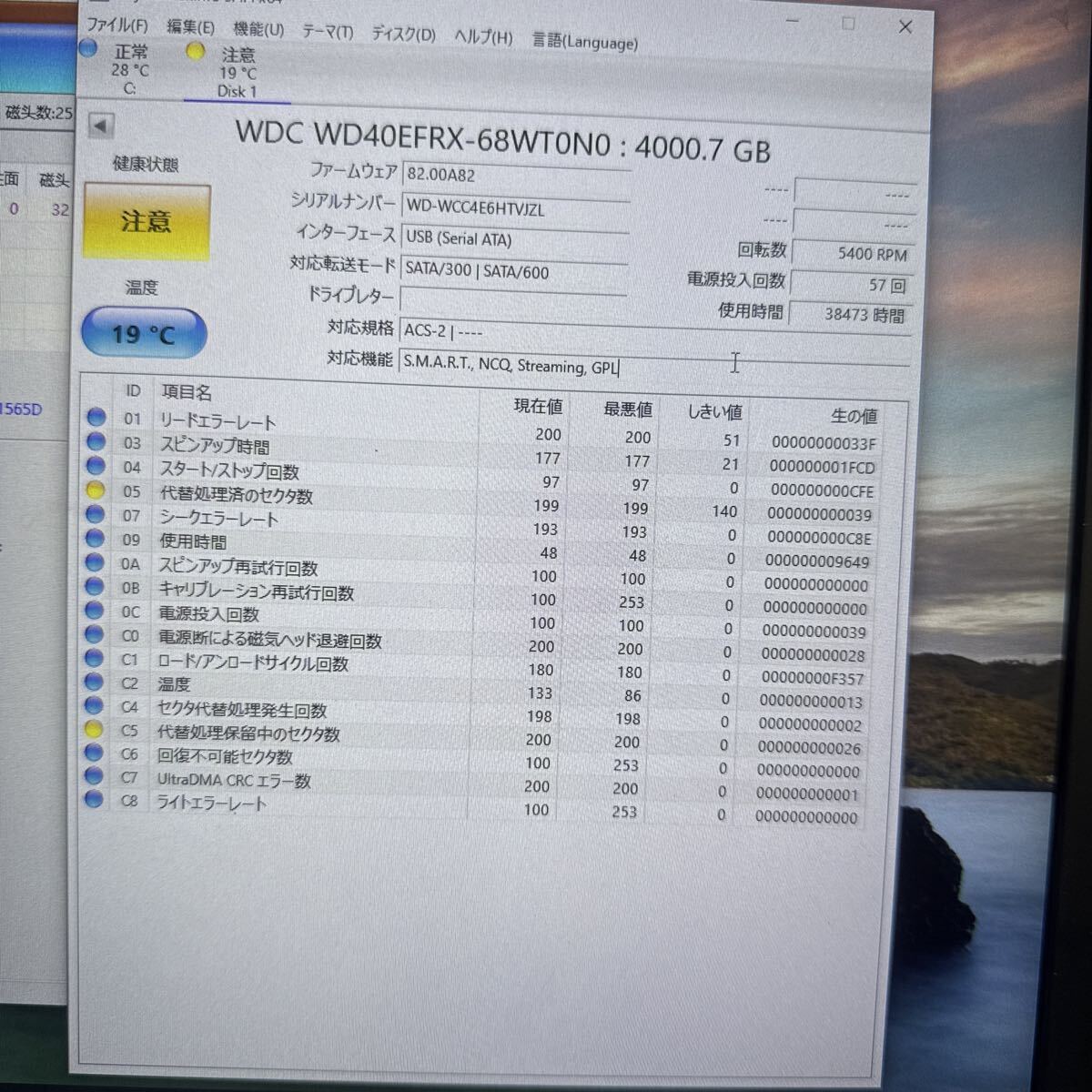Click the blue status dot for ライトエラーレート

point(93,800)
